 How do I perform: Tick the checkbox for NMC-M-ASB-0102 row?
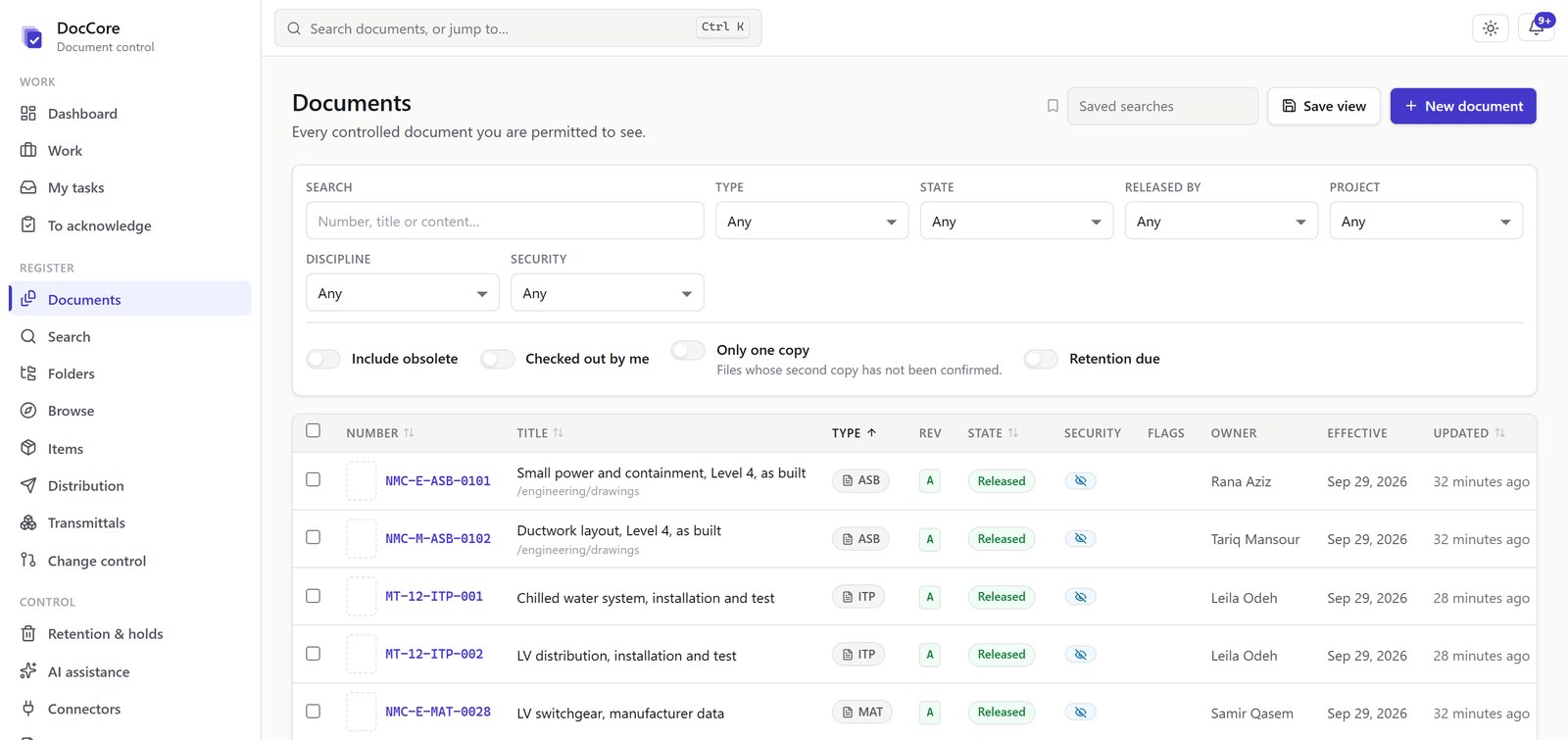(x=313, y=537)
